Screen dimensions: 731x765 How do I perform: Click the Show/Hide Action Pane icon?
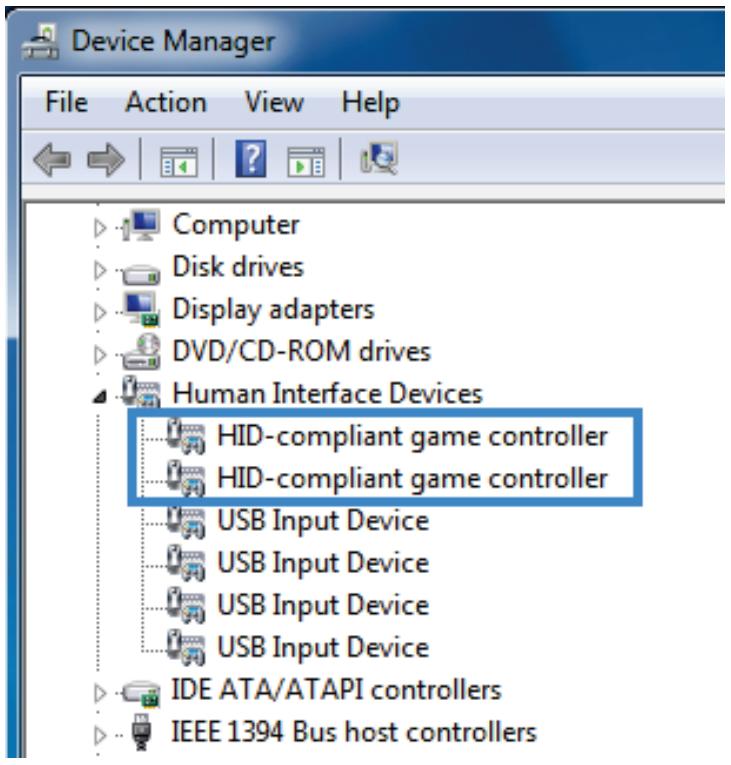(306, 161)
